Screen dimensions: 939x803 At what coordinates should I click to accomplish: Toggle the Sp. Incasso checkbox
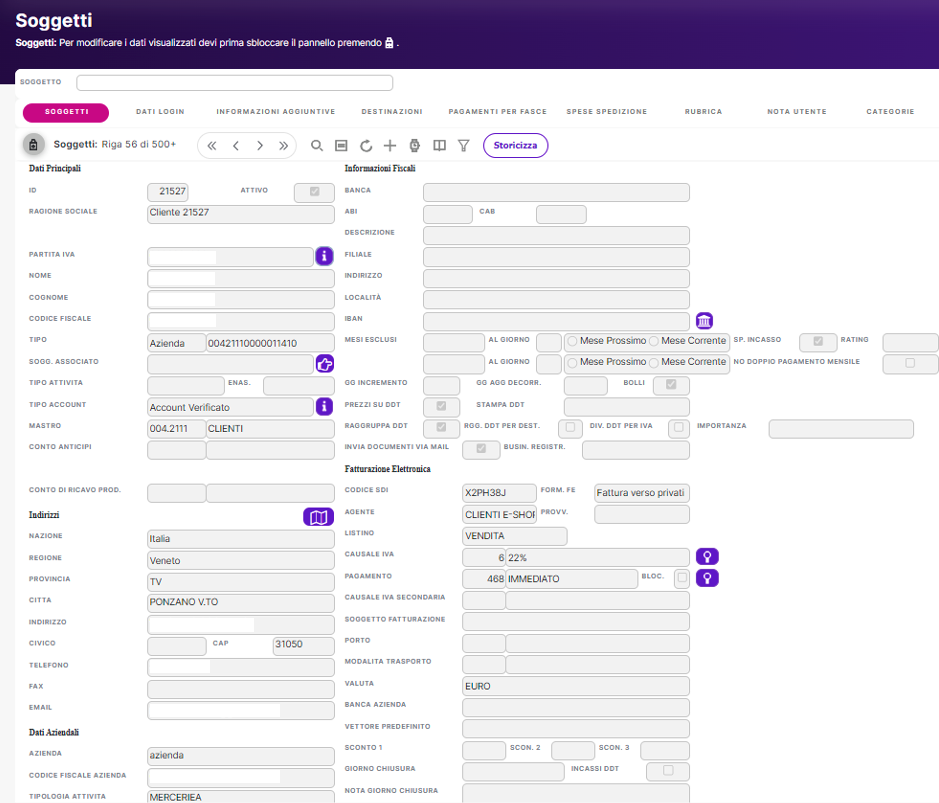[818, 341]
